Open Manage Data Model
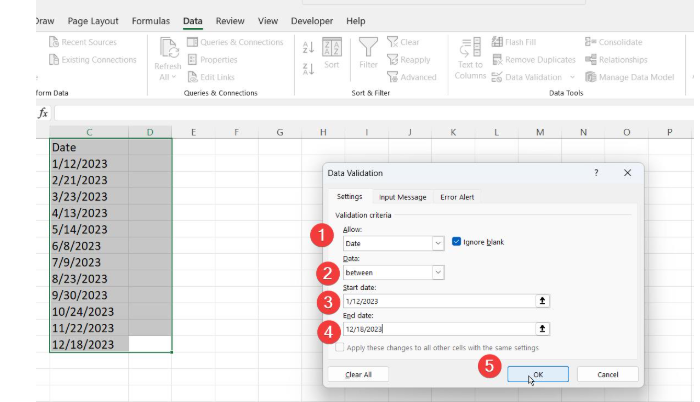This screenshot has height=402, width=700. pos(629,77)
